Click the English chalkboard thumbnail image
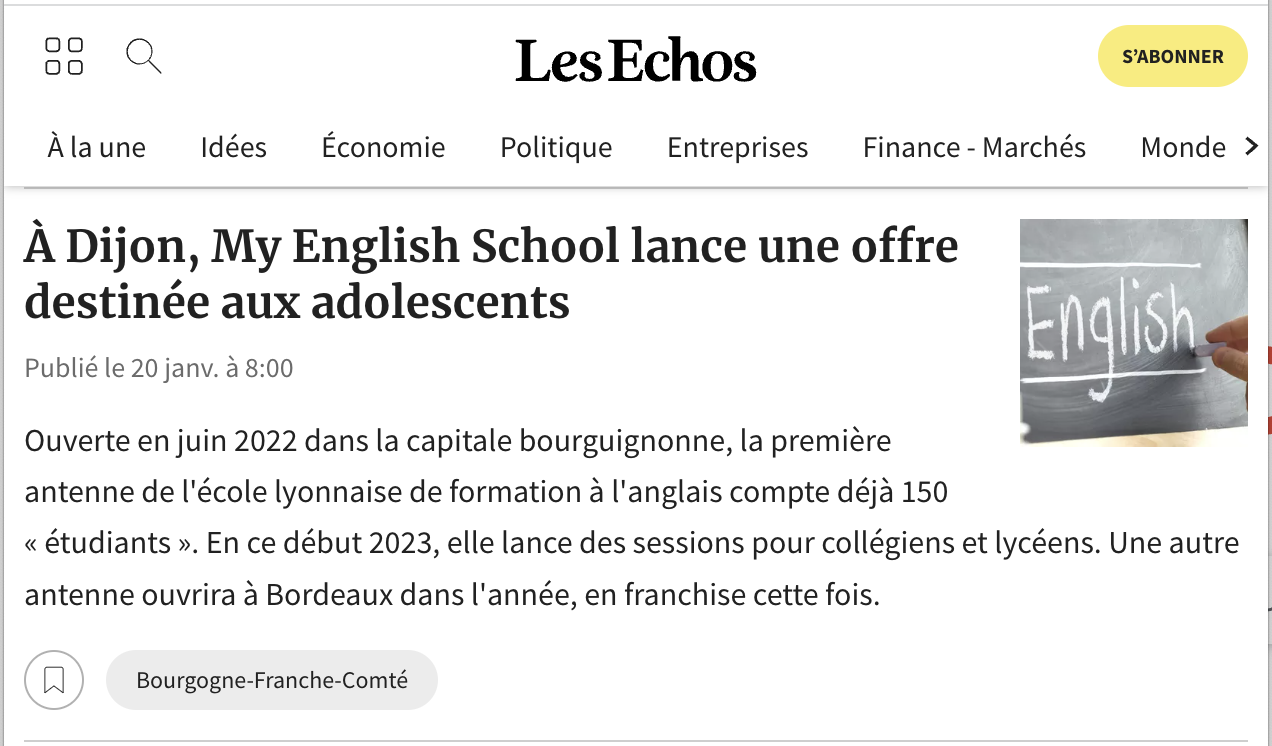Image resolution: width=1272 pixels, height=746 pixels. tap(1133, 332)
